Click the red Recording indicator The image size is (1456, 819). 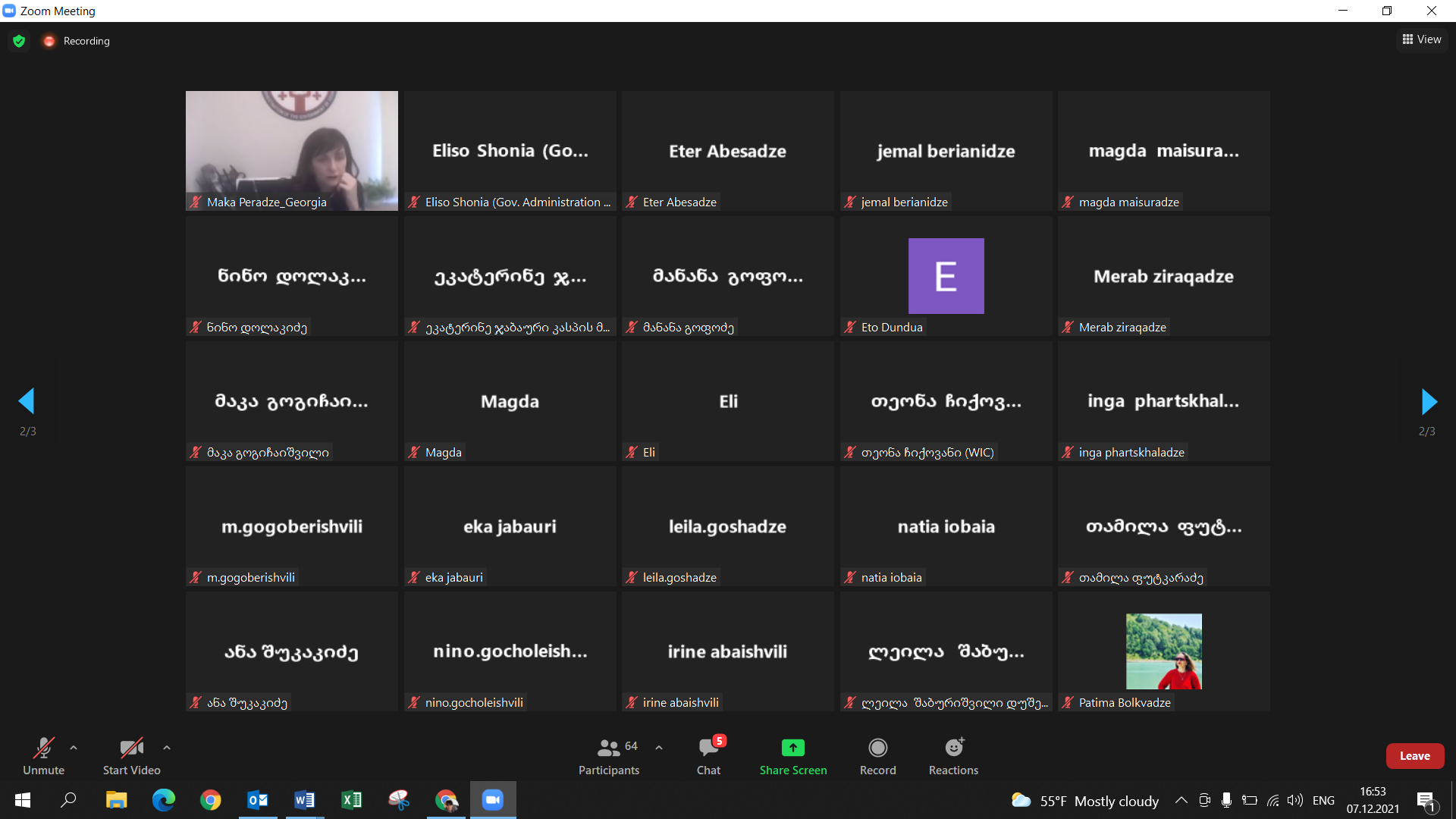click(x=49, y=41)
